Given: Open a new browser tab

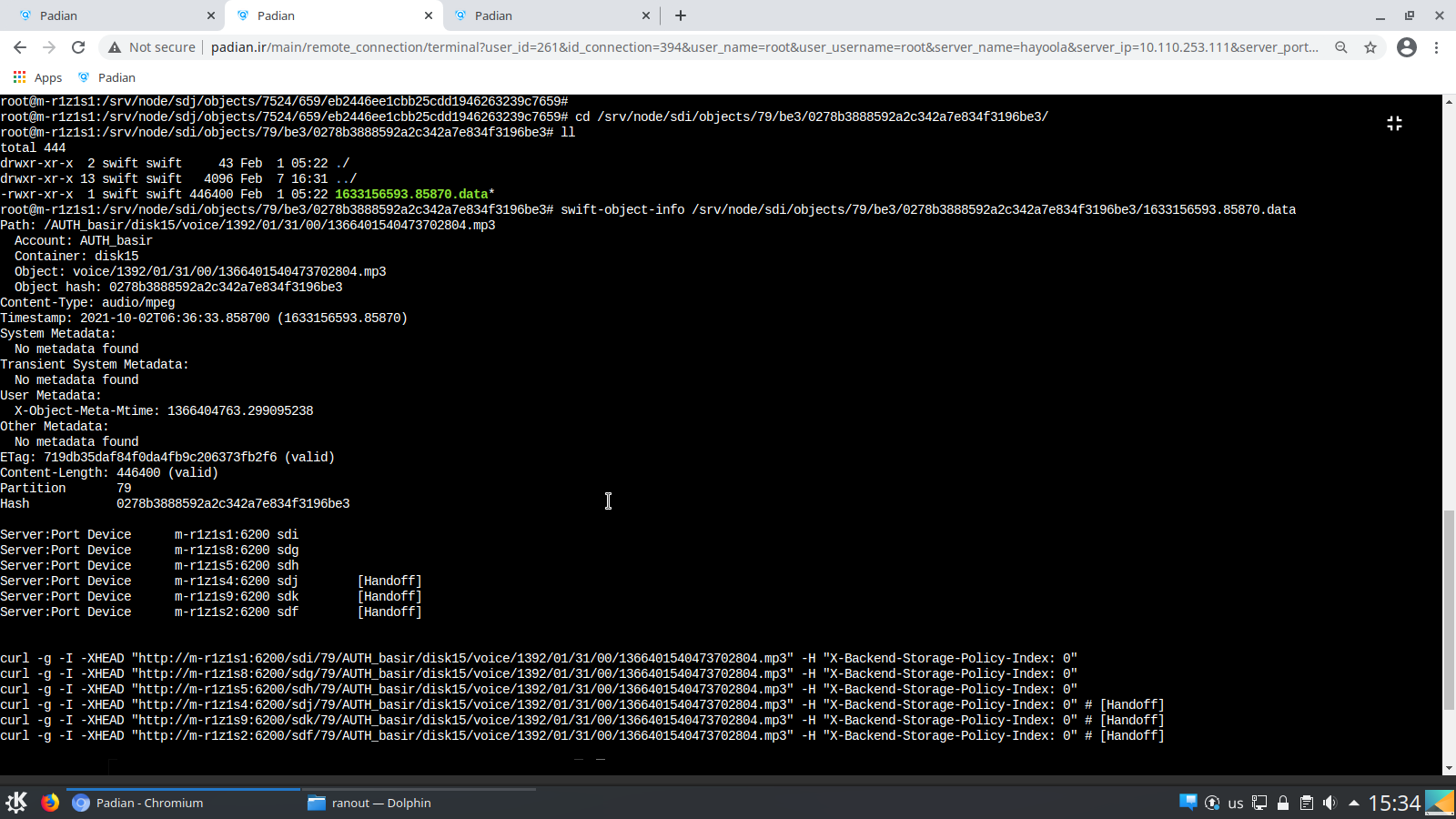Looking at the screenshot, I should point(681,15).
